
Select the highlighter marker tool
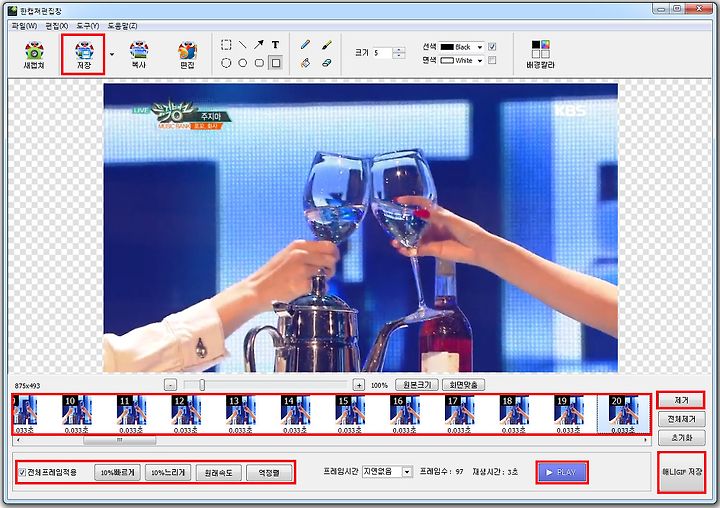point(326,45)
